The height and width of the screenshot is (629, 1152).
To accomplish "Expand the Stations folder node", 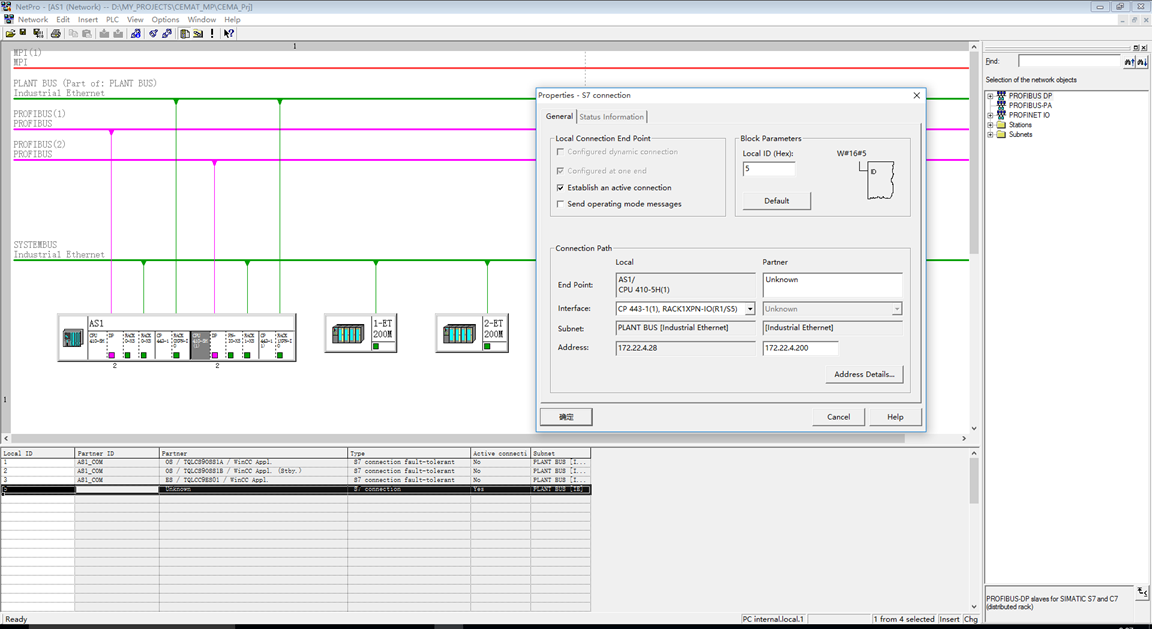I will tap(990, 125).
